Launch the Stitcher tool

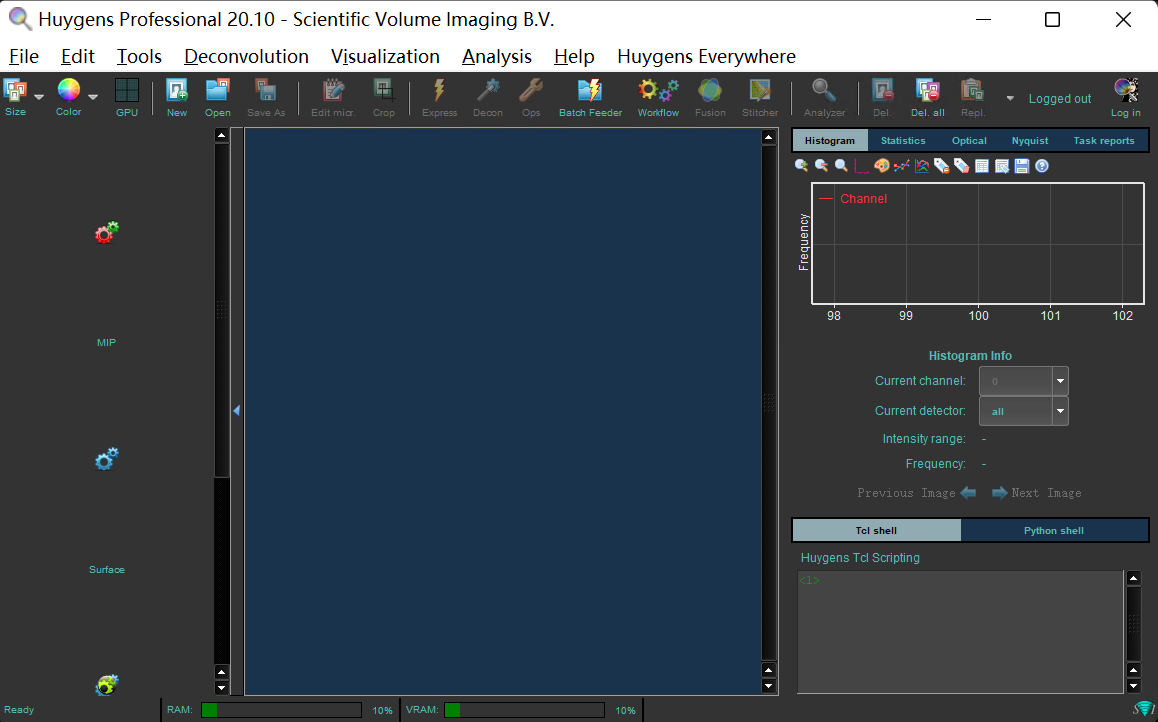click(x=760, y=90)
